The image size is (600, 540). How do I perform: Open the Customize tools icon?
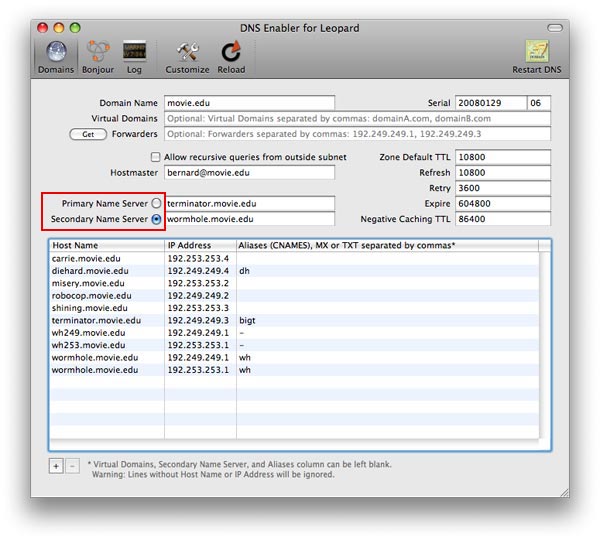(187, 54)
